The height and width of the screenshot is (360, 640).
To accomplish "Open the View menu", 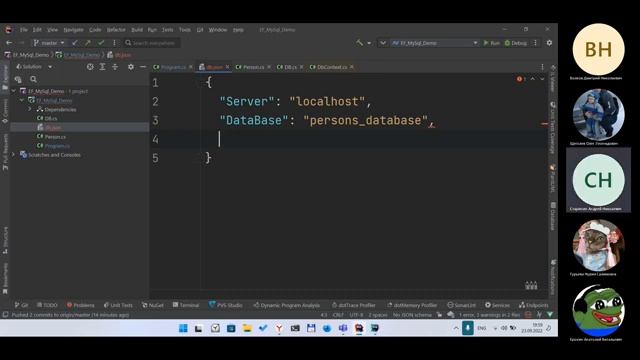I will point(52,30).
